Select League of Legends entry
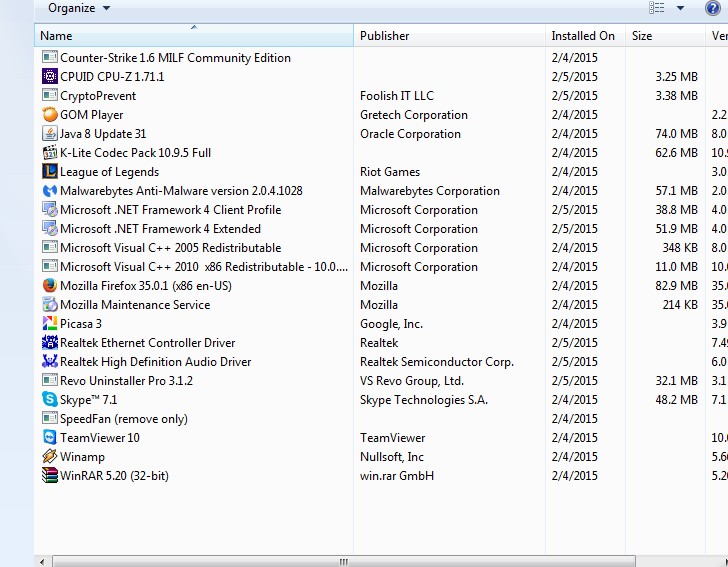Viewport: 728px width, 567px height. pyautogui.click(x=109, y=172)
